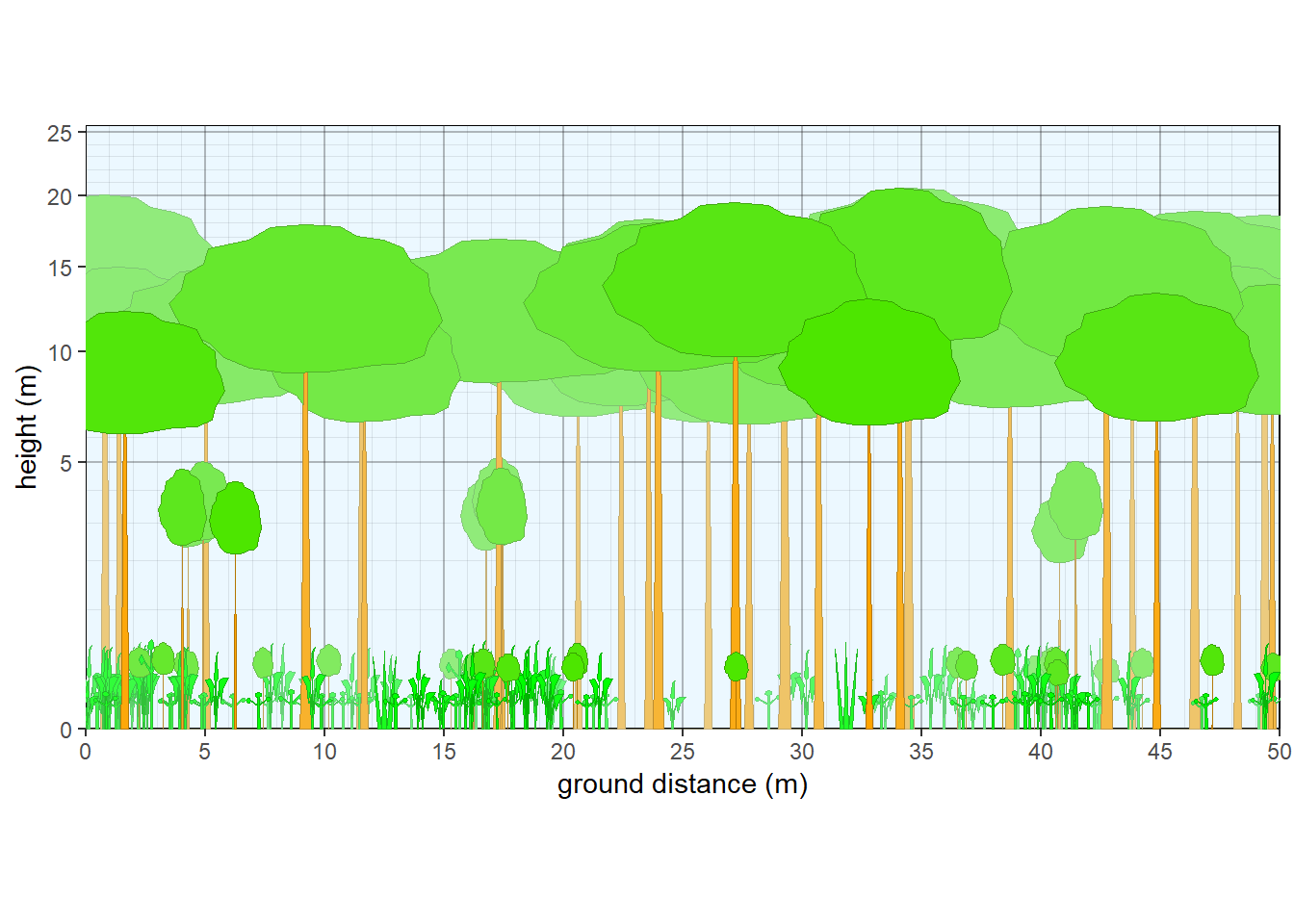Image resolution: width=1294 pixels, height=924 pixels.
Task: Select the 25 tick label on the y-axis
Action: click(x=64, y=133)
